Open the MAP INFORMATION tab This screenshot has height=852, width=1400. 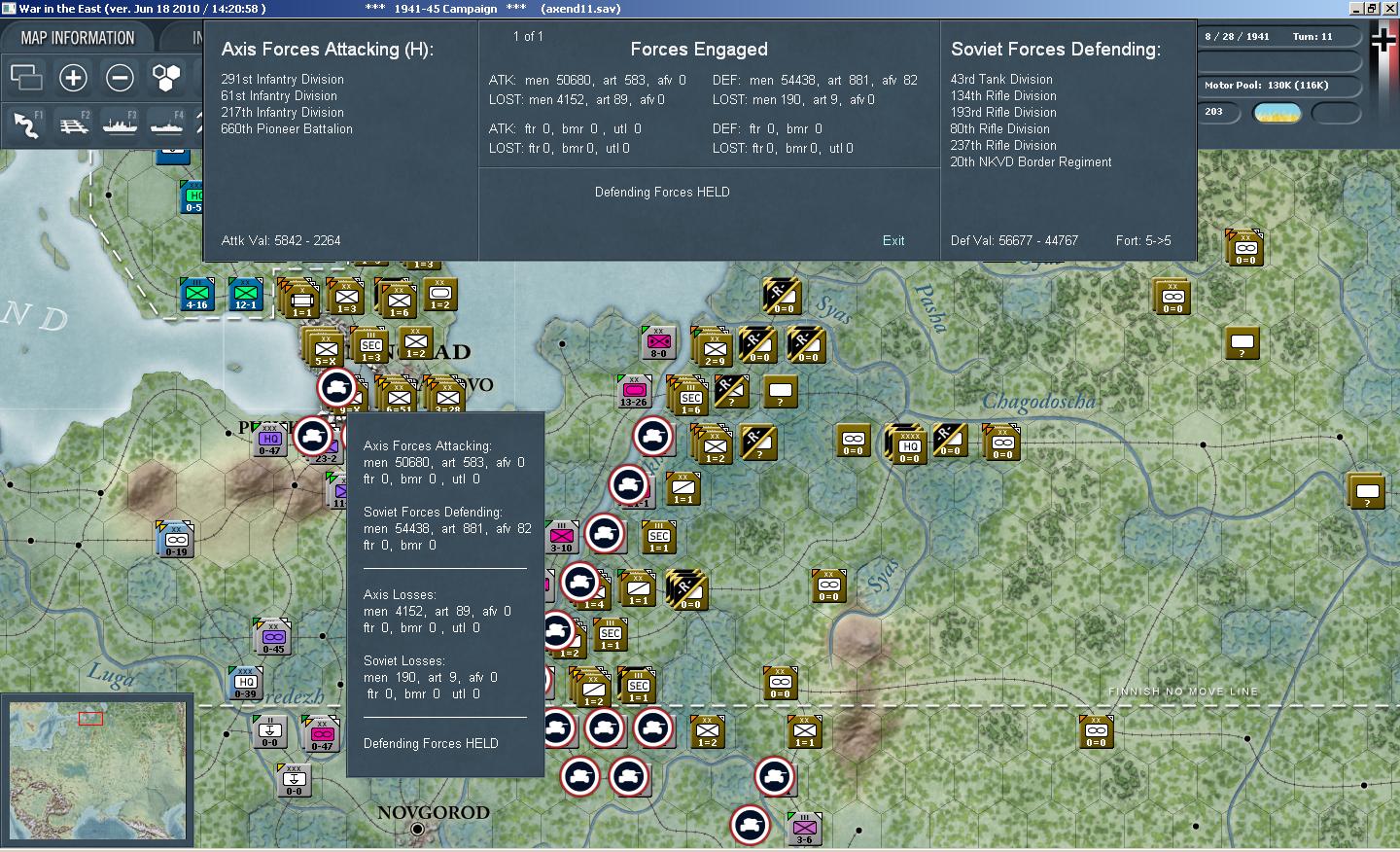[x=78, y=38]
